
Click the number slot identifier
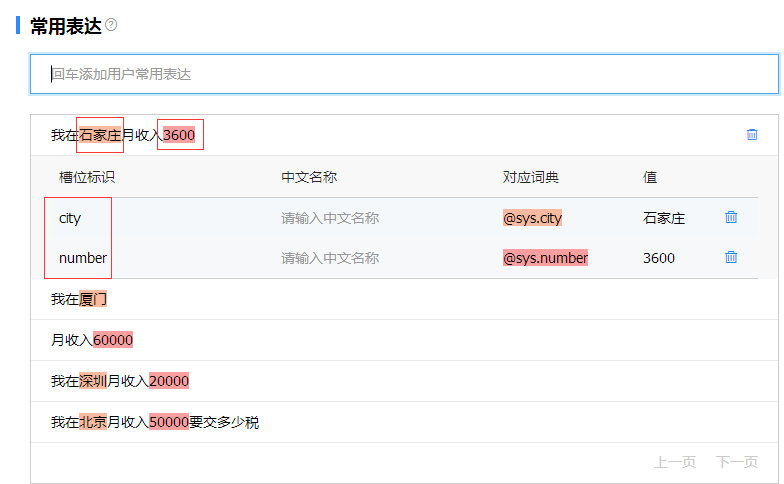pyautogui.click(x=83, y=258)
